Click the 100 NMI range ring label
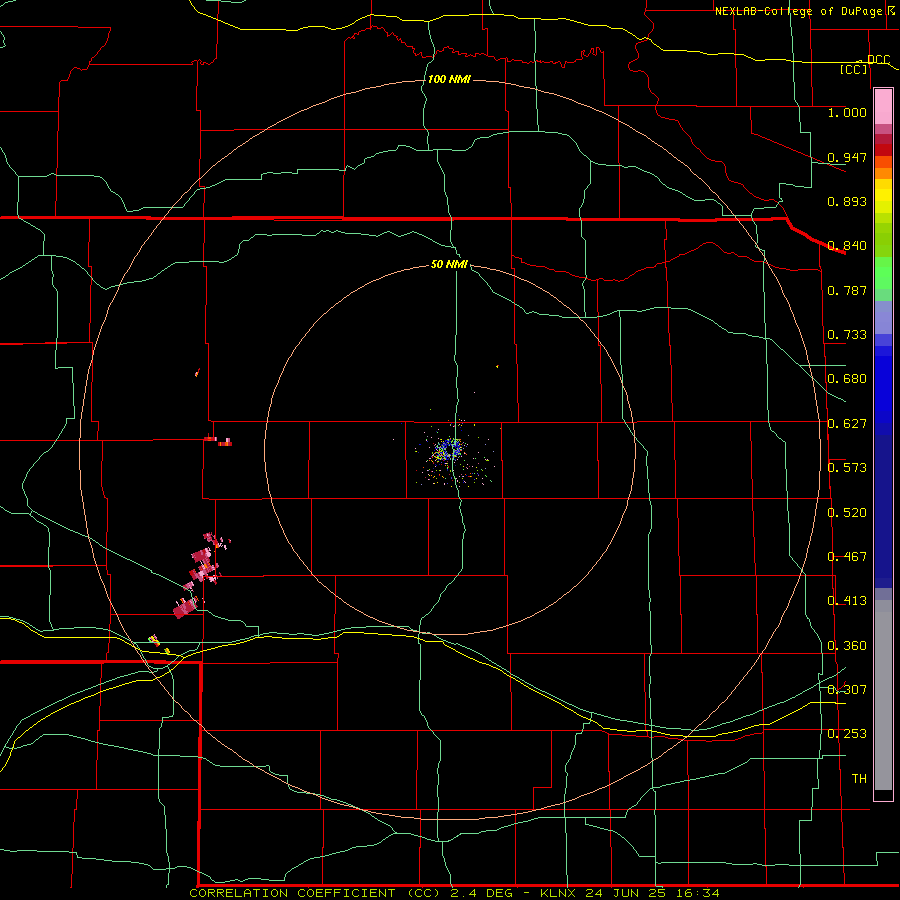 coord(449,79)
